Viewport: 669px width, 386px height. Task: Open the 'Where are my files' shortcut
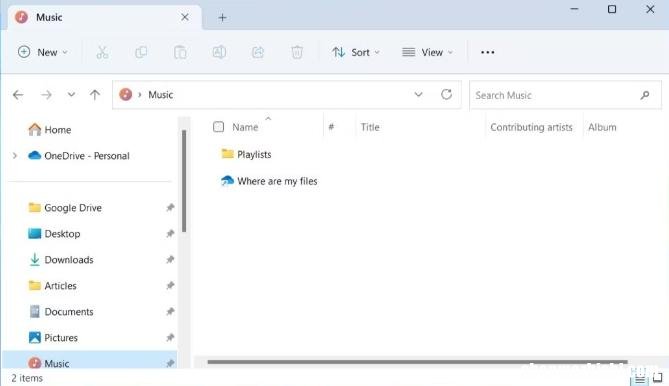pyautogui.click(x=269, y=181)
